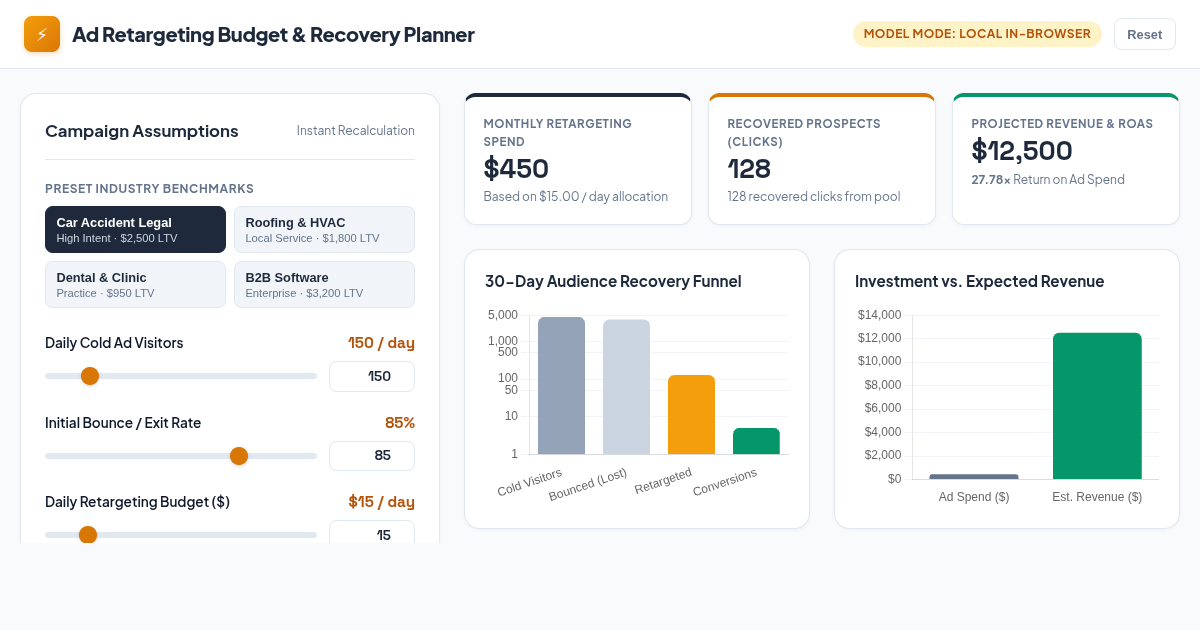This screenshot has width=1200, height=630.
Task: Select the Car Accident Legal preset
Action: (135, 229)
